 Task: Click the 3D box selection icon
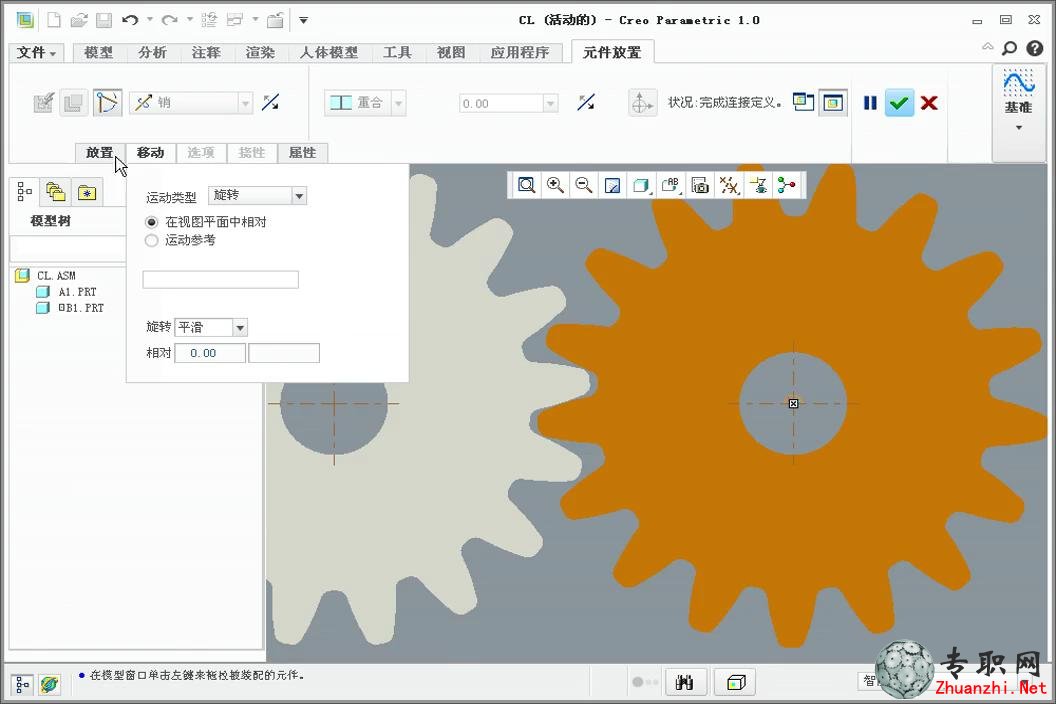[735, 683]
